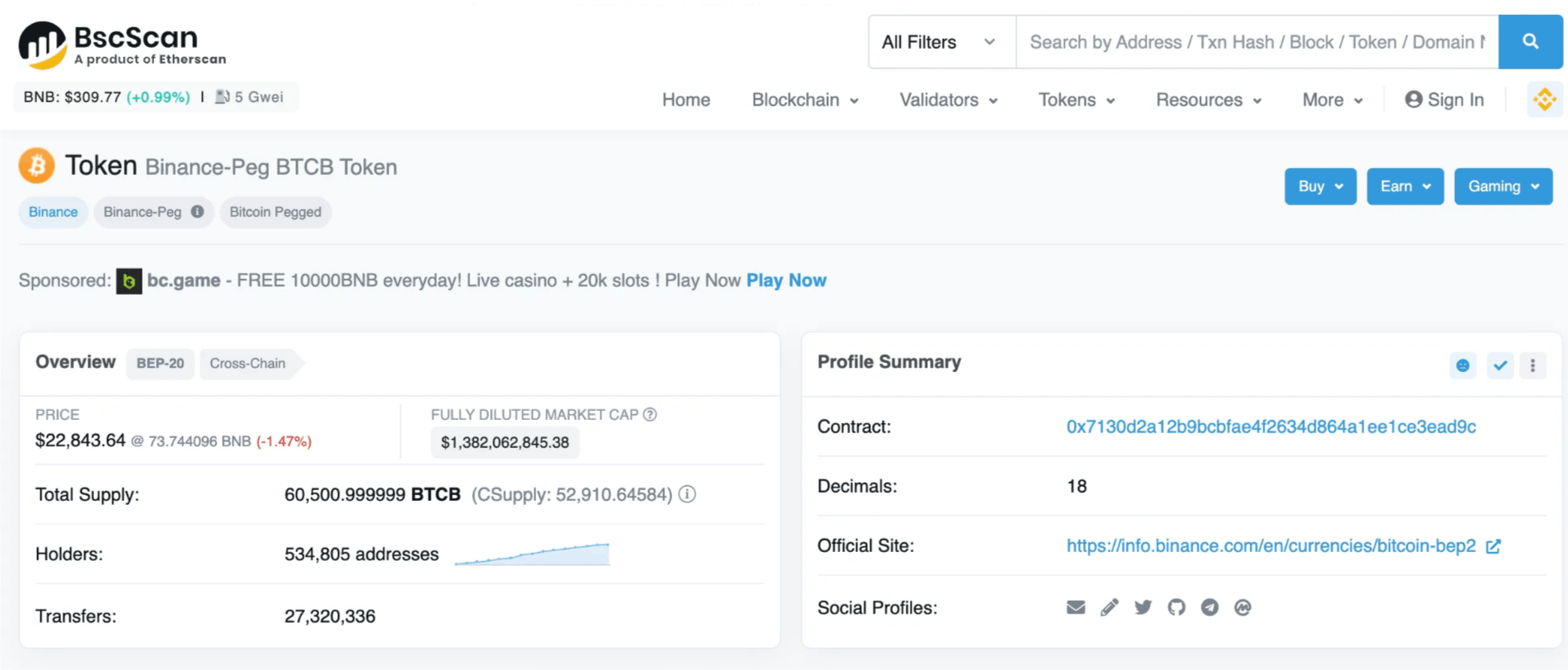
Task: Click the blog pencil social icon
Action: pyautogui.click(x=1109, y=608)
